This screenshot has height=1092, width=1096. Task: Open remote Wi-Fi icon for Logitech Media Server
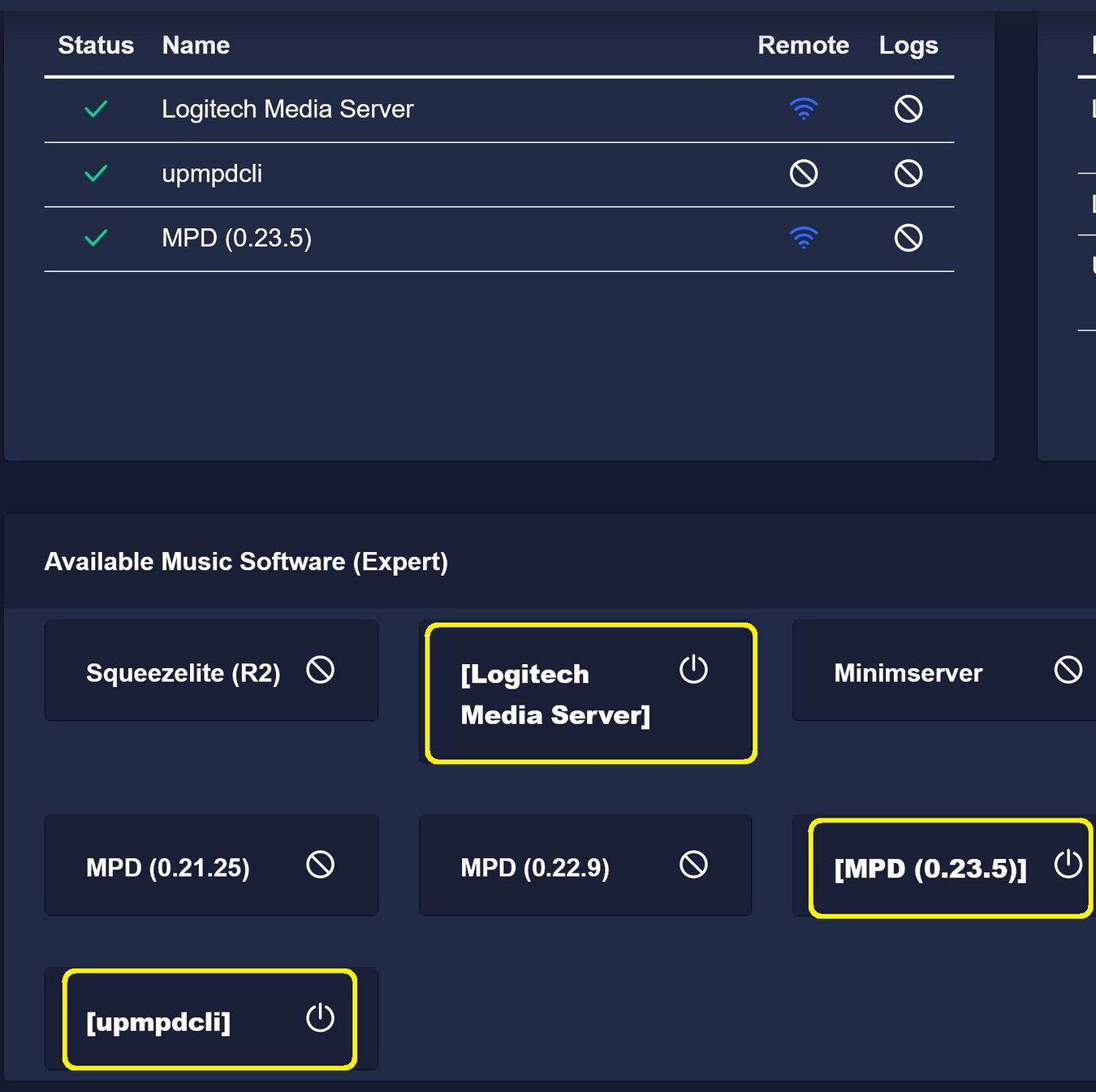pyautogui.click(x=804, y=109)
